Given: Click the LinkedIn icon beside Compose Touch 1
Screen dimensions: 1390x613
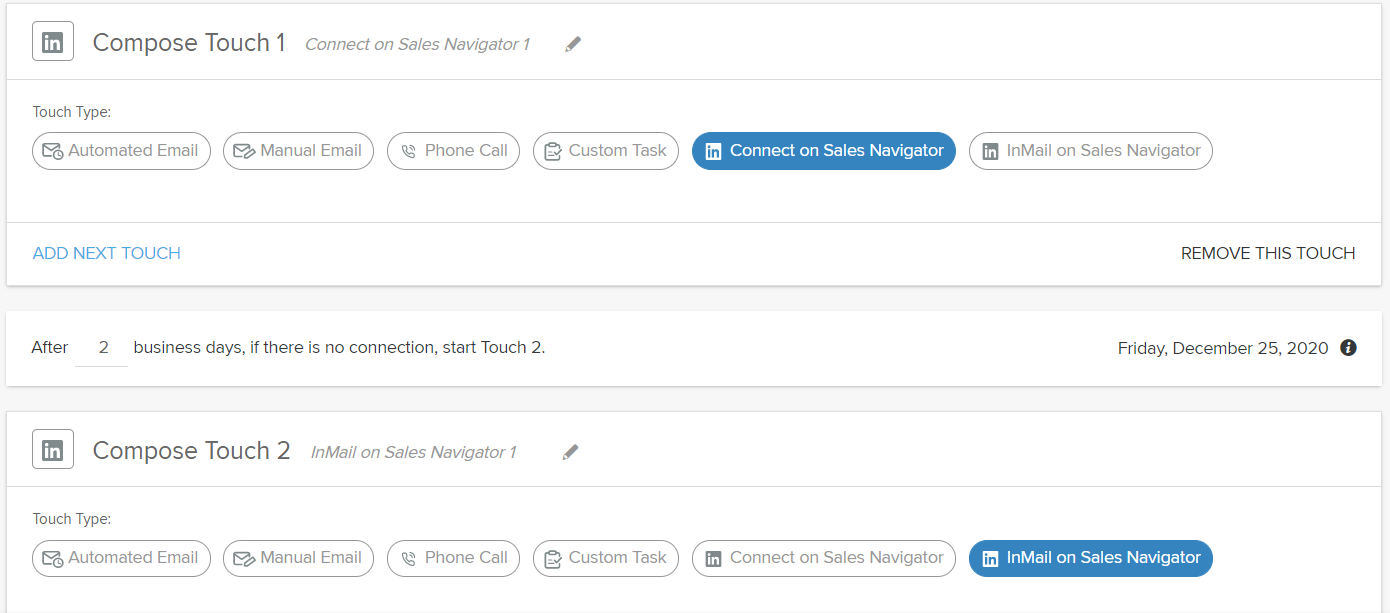Looking at the screenshot, I should pyautogui.click(x=53, y=43).
